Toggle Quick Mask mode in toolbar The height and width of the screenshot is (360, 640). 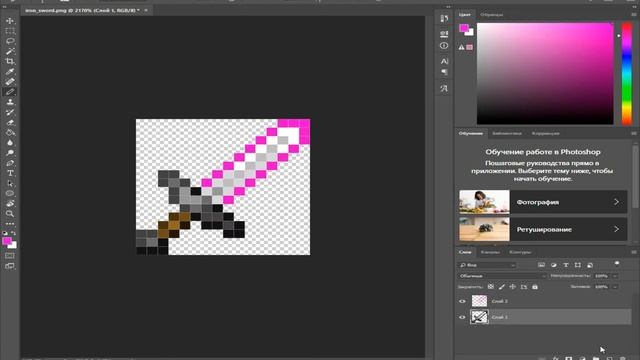pos(10,256)
